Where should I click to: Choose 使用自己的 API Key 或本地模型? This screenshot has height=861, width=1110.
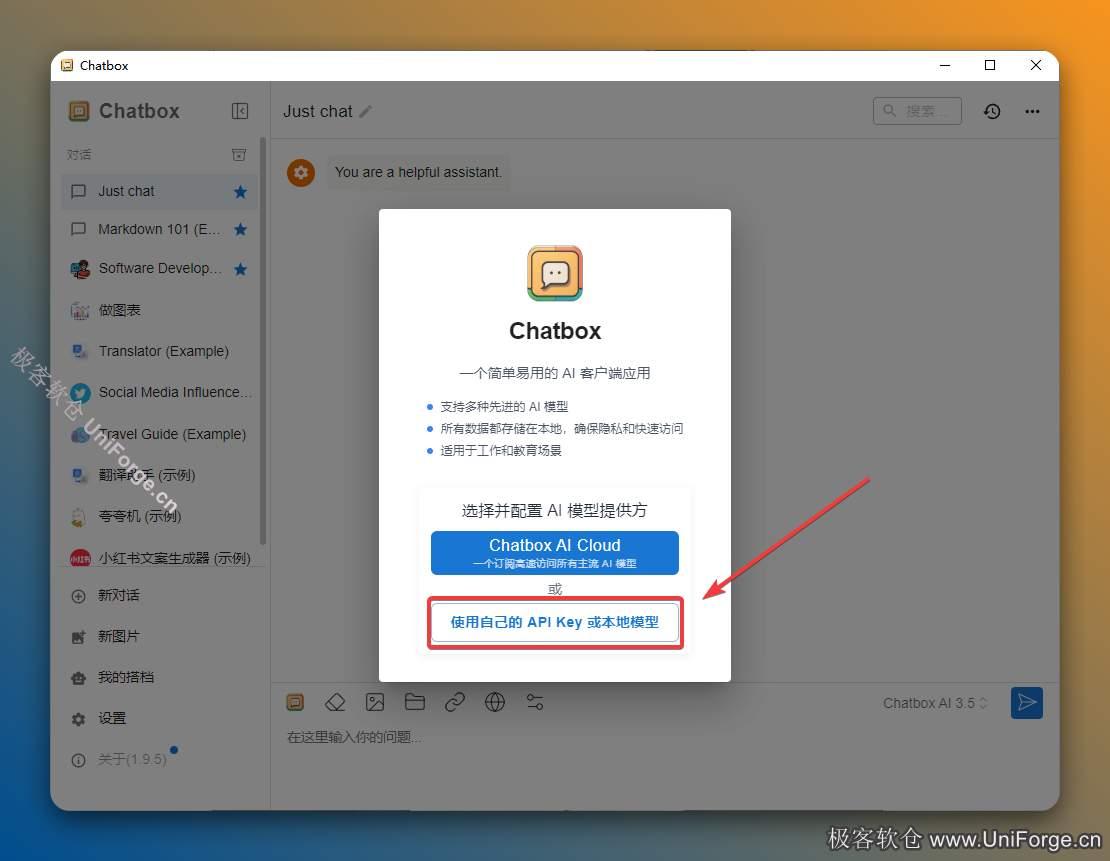[554, 622]
